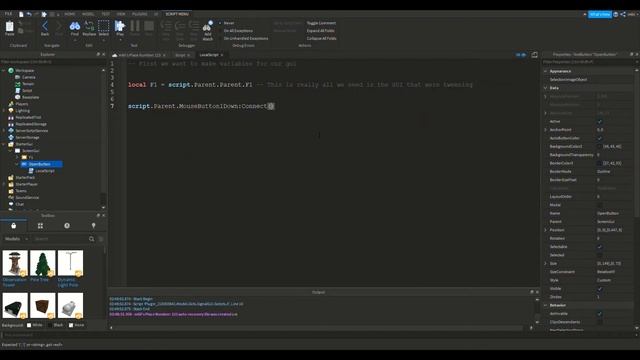Open the Replace tool
Screen dimensions: 640x360
click(x=89, y=27)
